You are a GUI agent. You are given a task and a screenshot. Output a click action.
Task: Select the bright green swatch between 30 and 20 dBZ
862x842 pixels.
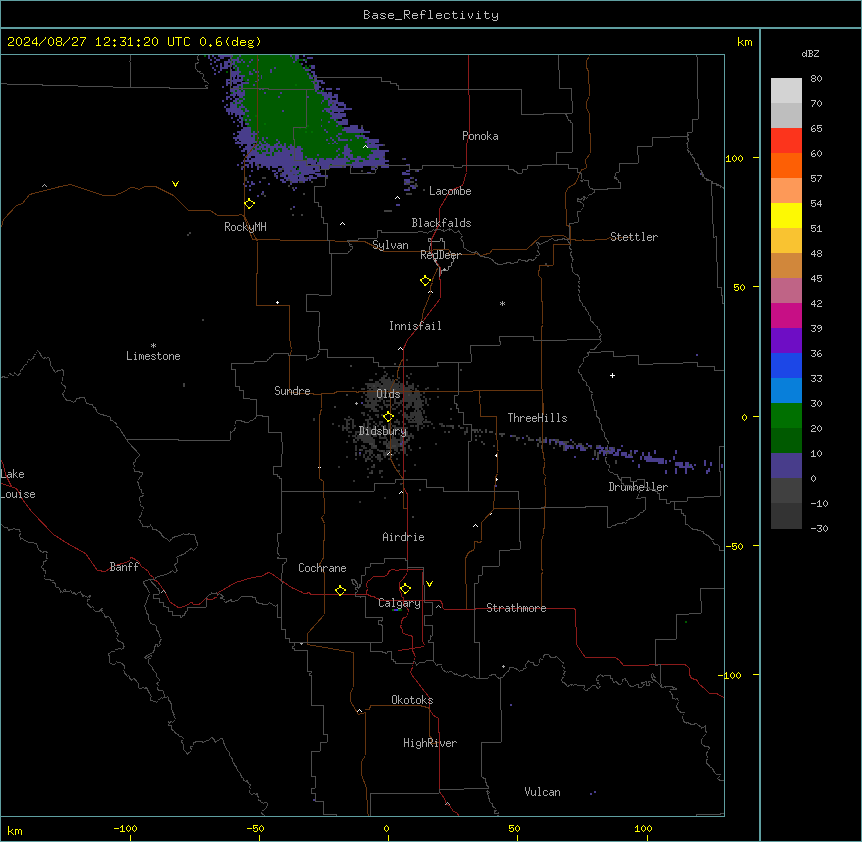click(x=786, y=416)
